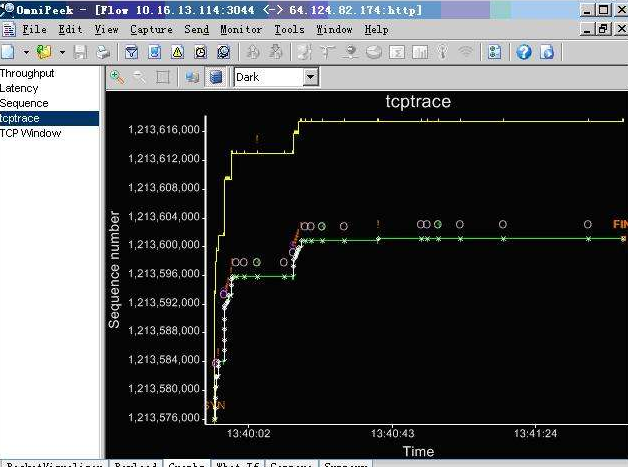Open the Edit menu
Screen dimensions: 628x467
pyautogui.click(x=70, y=30)
